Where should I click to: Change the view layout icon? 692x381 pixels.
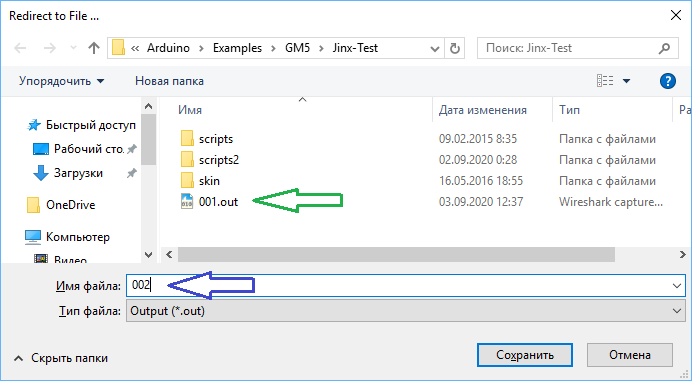[605, 81]
